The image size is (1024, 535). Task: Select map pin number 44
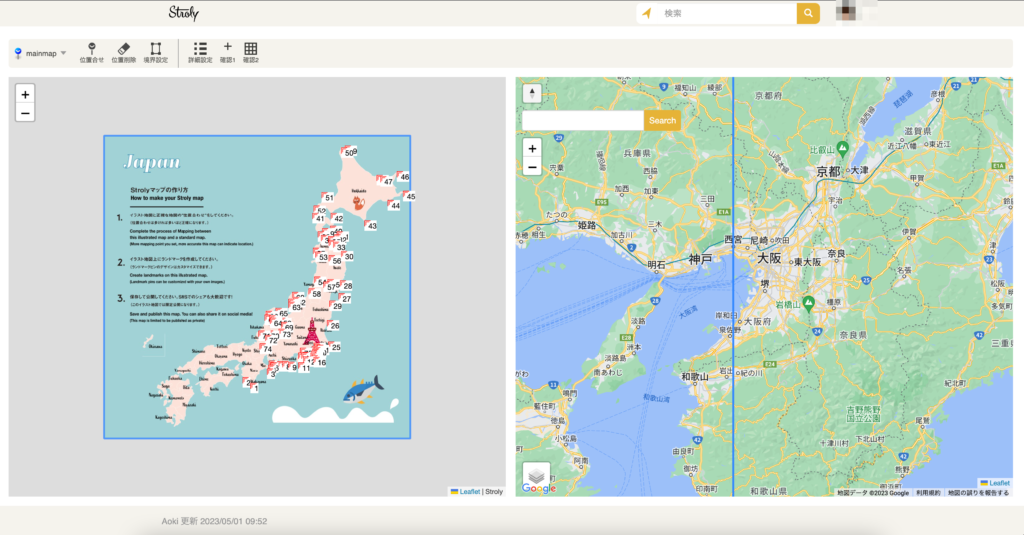coord(395,205)
